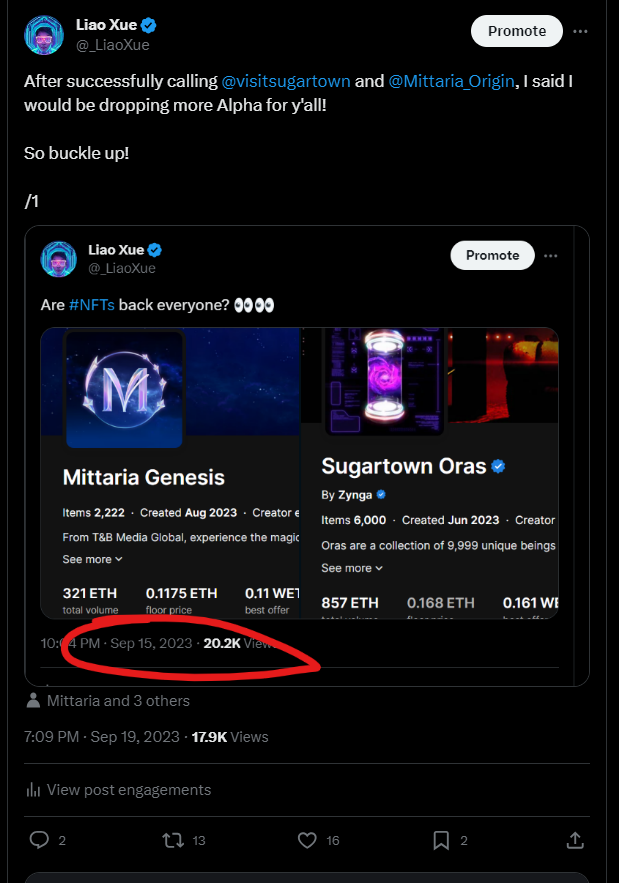Open the @visitsugartown mention link
Image resolution: width=619 pixels, height=883 pixels.
(286, 81)
